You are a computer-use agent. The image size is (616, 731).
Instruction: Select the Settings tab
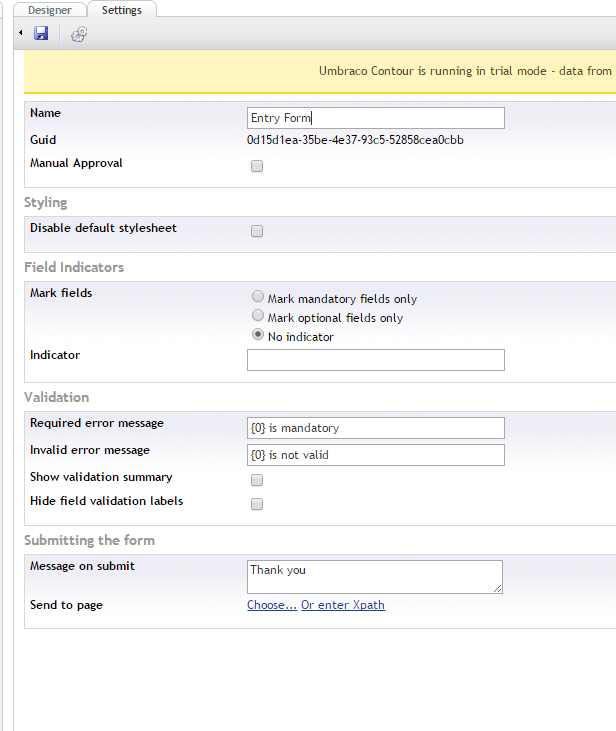[122, 10]
